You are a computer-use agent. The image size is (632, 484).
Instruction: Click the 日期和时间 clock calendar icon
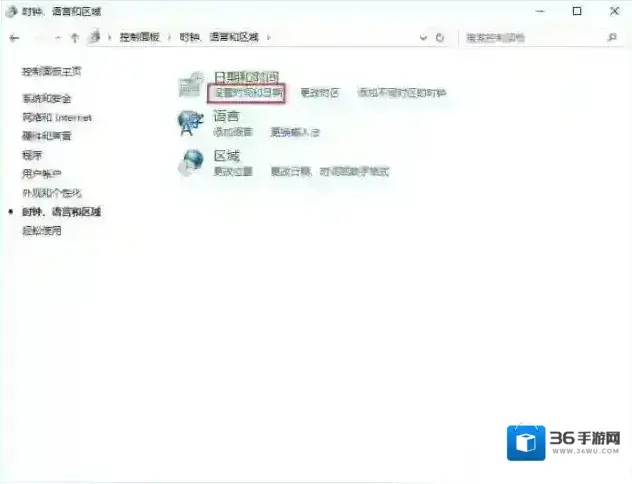[190, 85]
